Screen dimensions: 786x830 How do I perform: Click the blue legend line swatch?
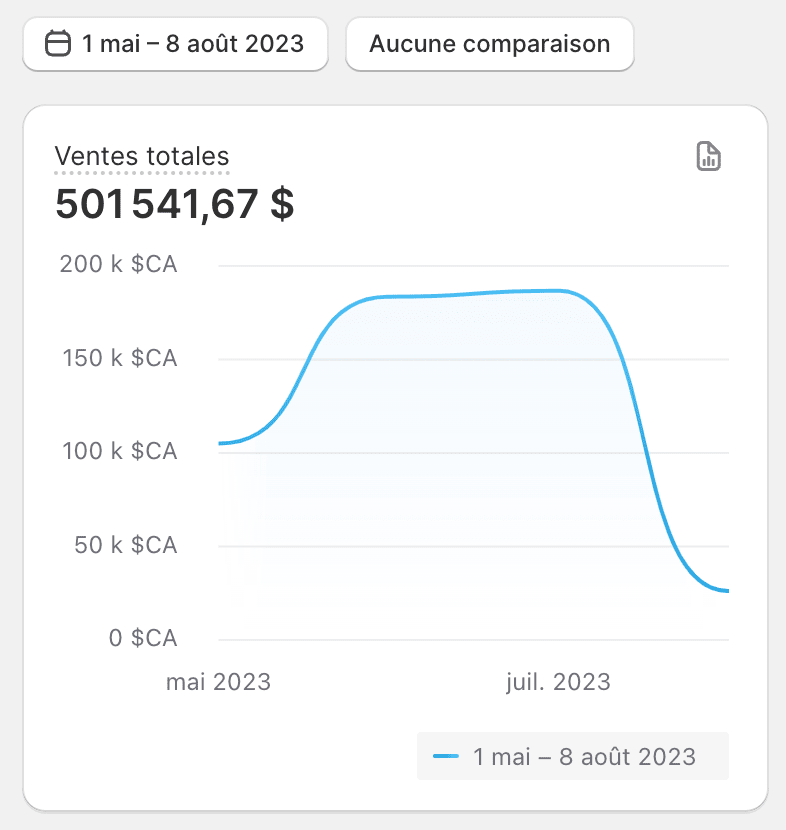point(446,756)
